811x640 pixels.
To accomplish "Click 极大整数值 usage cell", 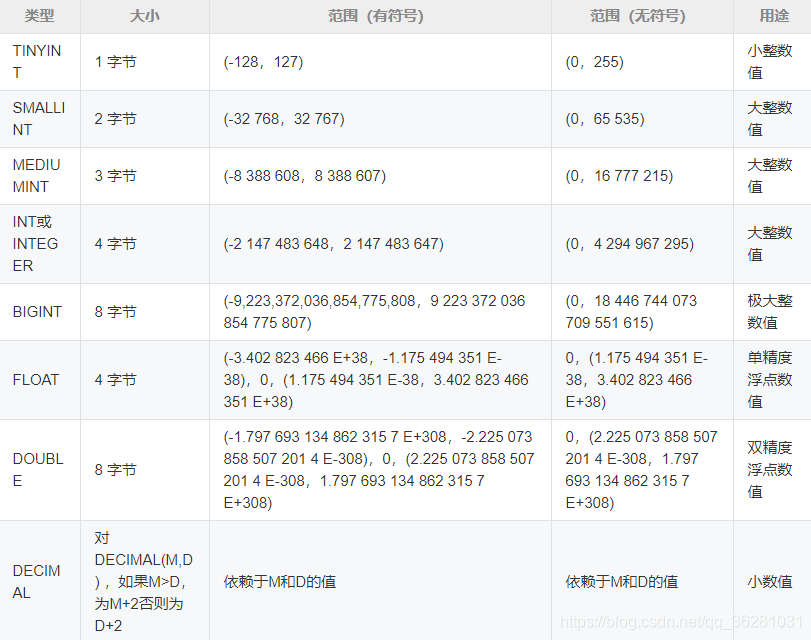I will 770,311.
